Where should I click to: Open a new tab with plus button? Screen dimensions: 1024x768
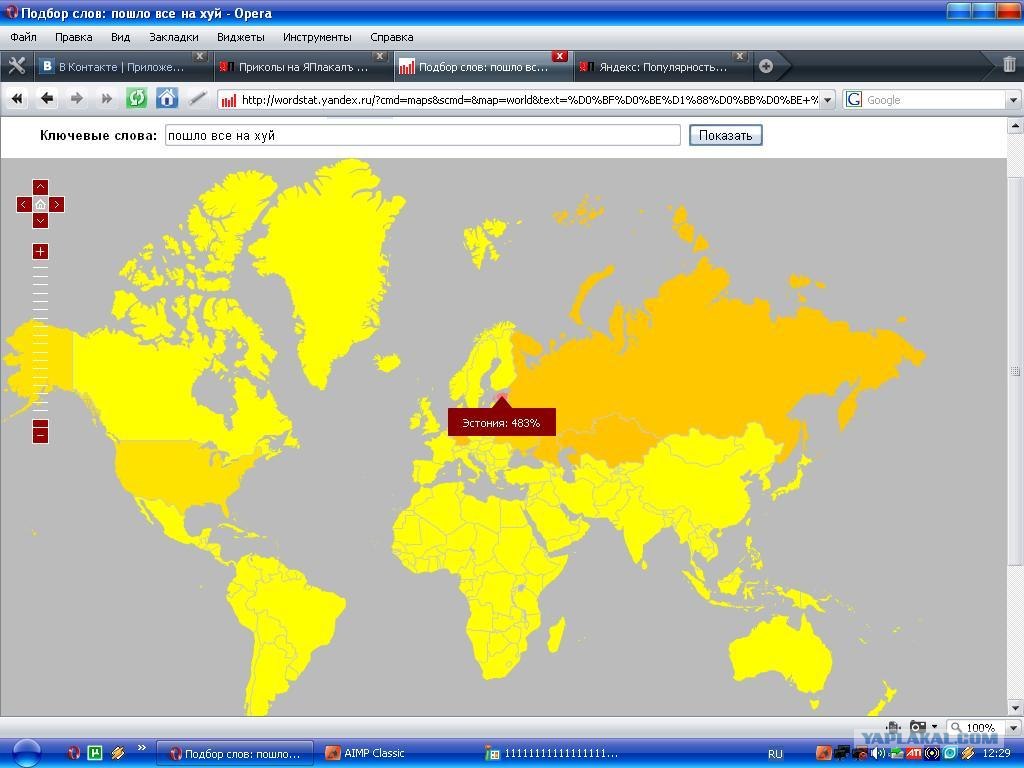tap(766, 66)
